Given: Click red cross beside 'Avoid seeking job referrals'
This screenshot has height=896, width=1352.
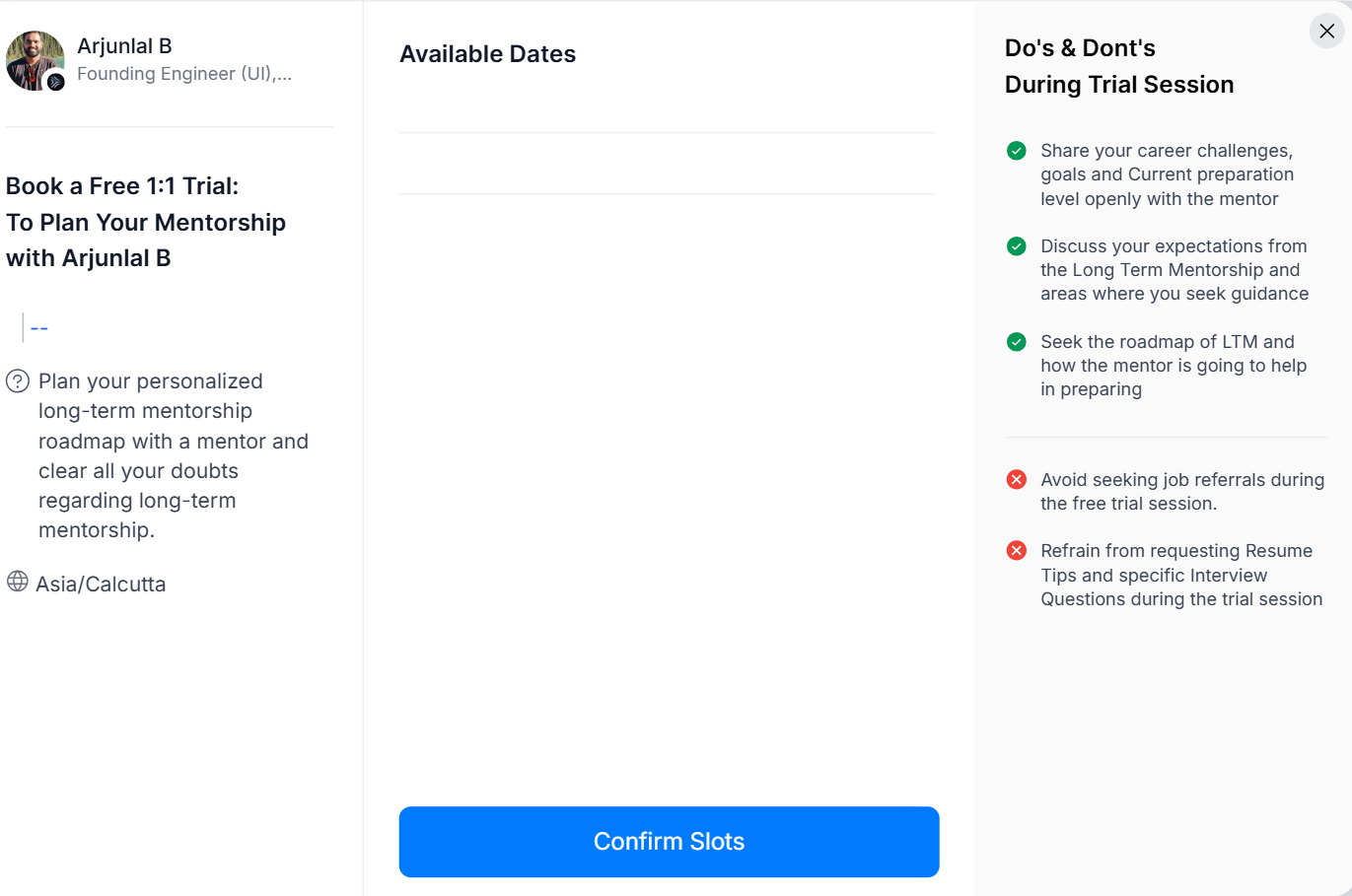Looking at the screenshot, I should click(x=1016, y=480).
